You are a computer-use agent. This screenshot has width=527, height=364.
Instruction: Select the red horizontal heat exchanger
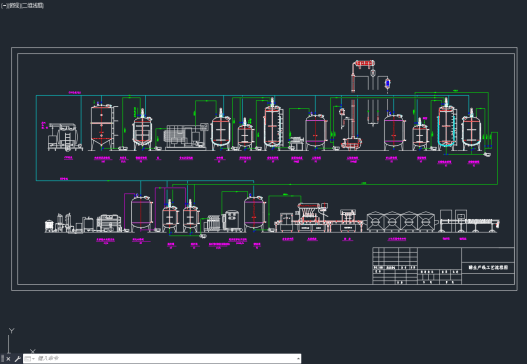coord(365,63)
